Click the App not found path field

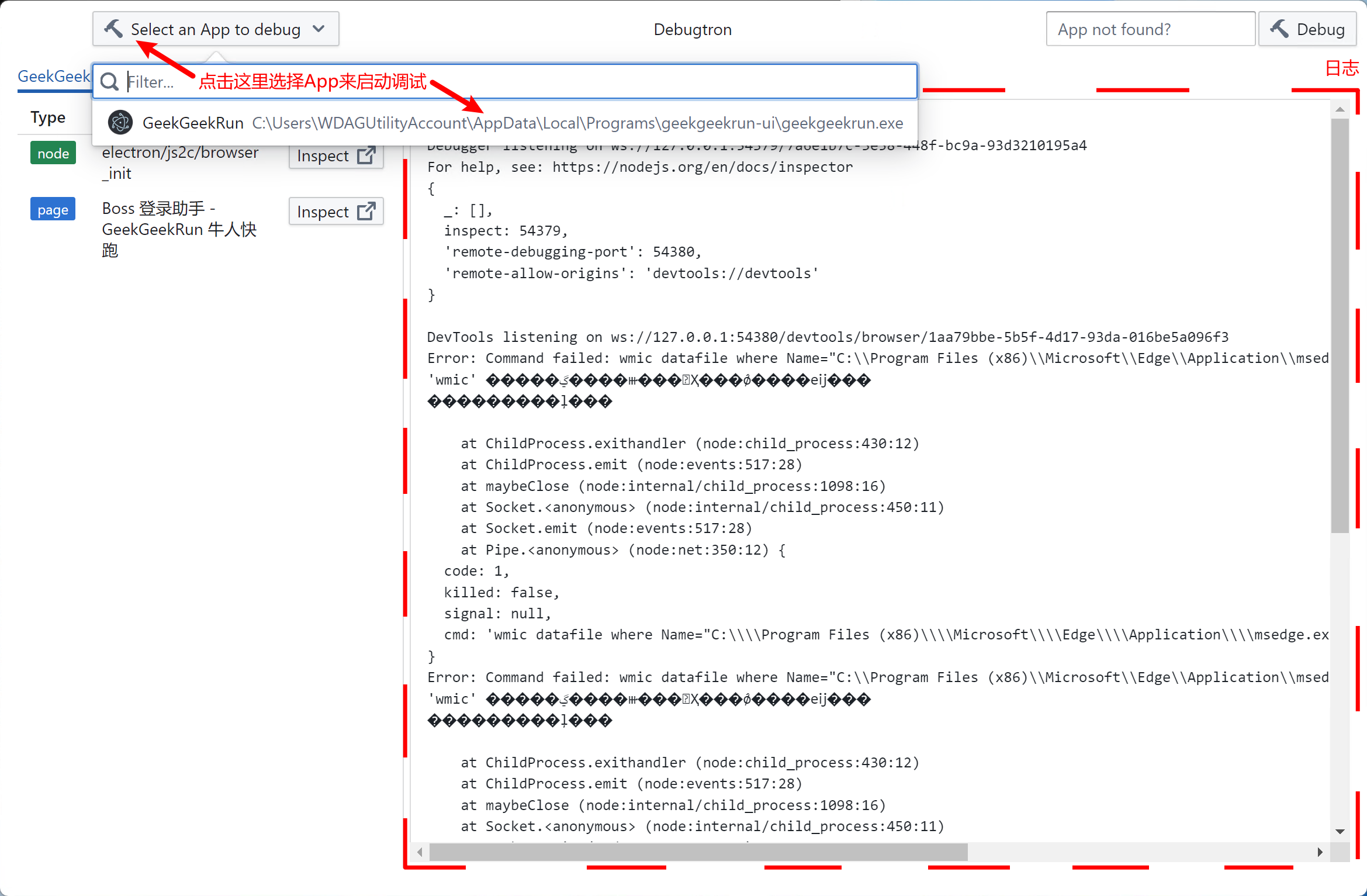point(1150,29)
